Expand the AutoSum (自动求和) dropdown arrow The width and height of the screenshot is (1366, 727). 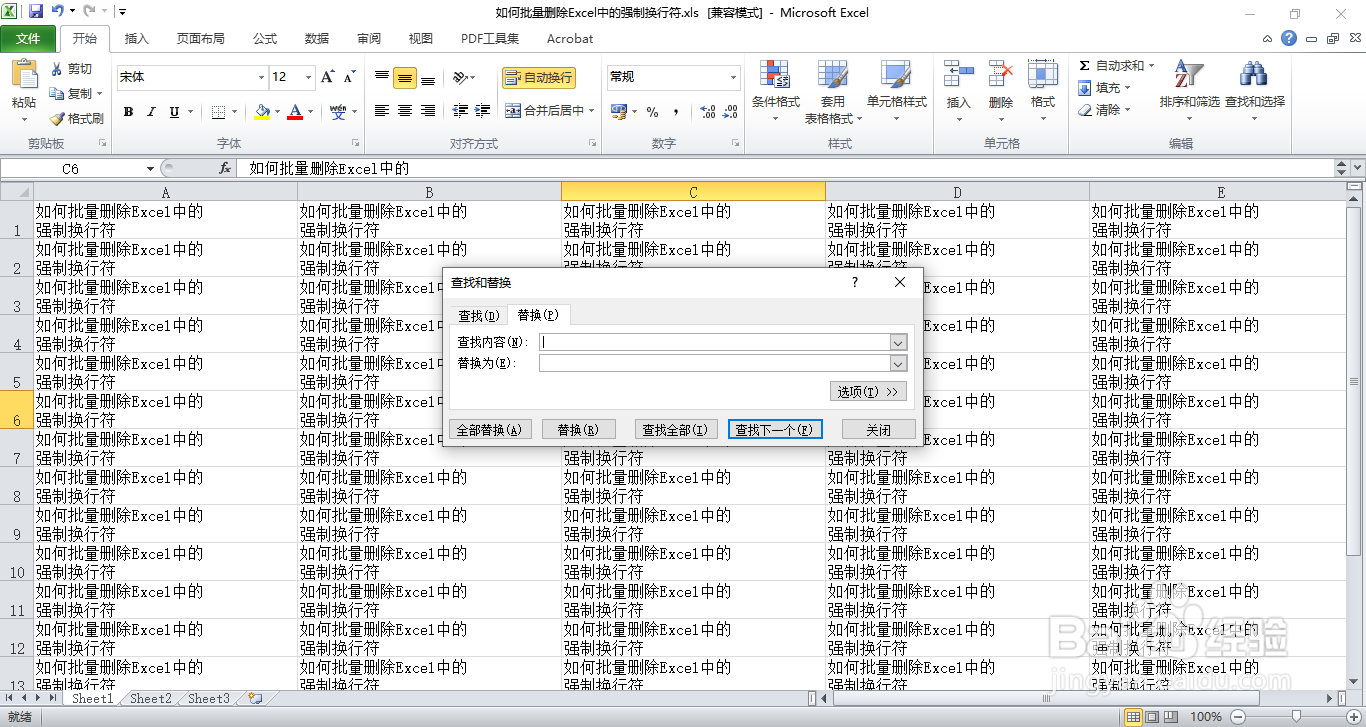coord(1151,65)
